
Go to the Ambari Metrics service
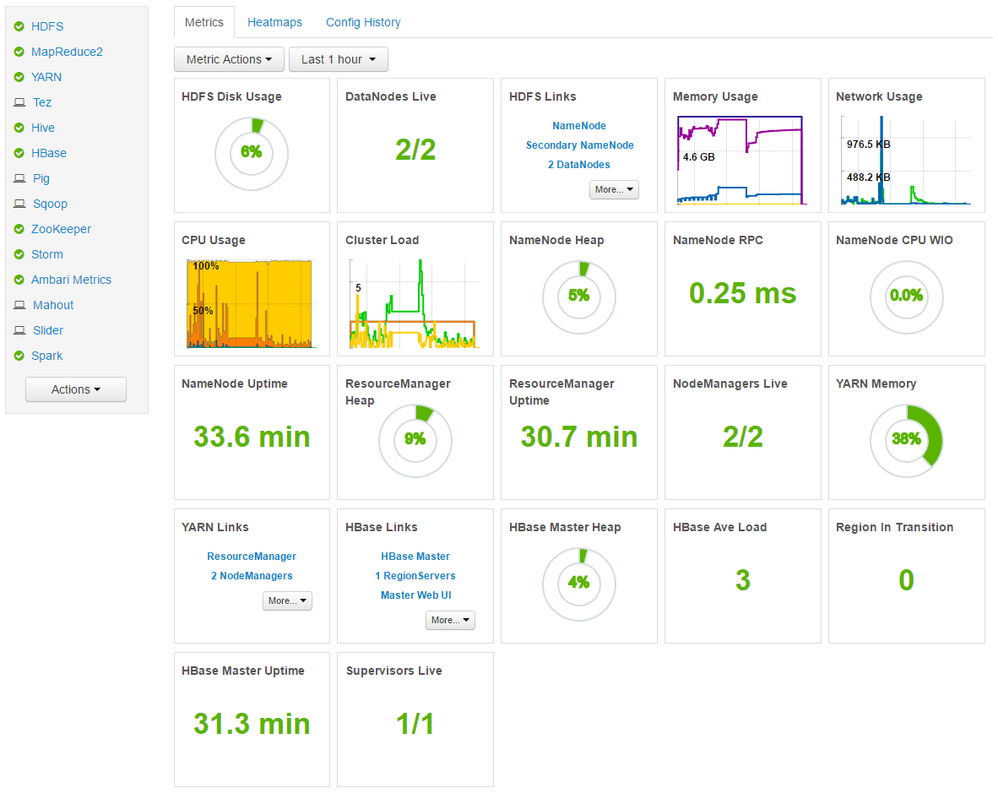click(71, 280)
